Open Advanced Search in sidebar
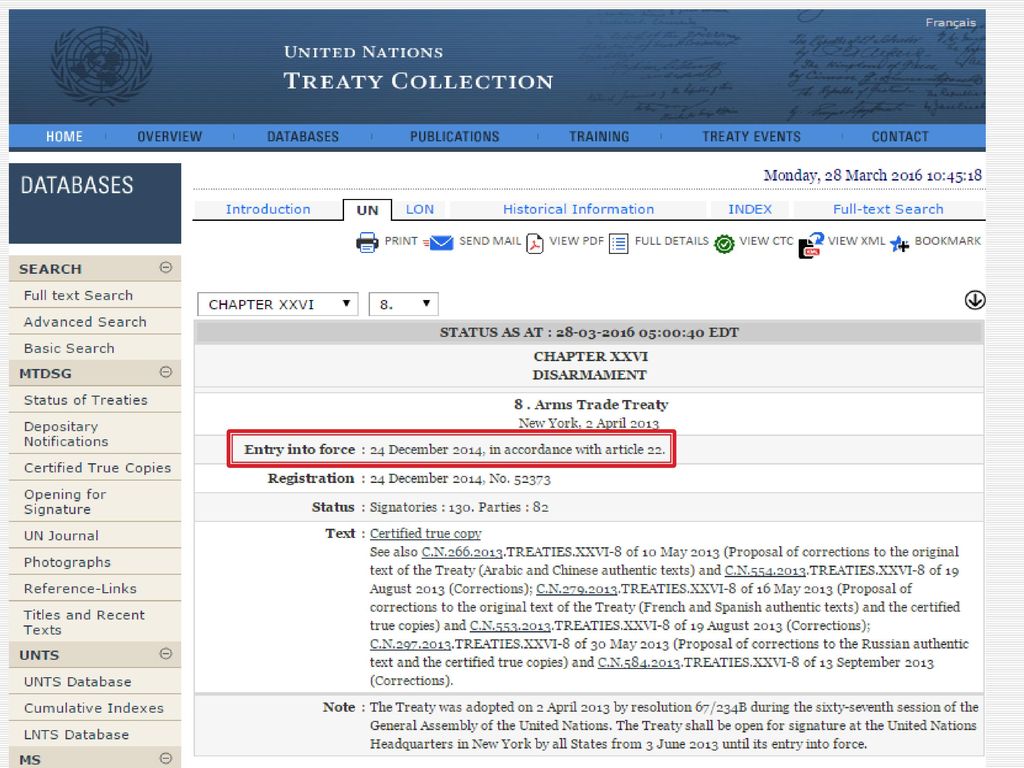1024x768 pixels. point(85,322)
